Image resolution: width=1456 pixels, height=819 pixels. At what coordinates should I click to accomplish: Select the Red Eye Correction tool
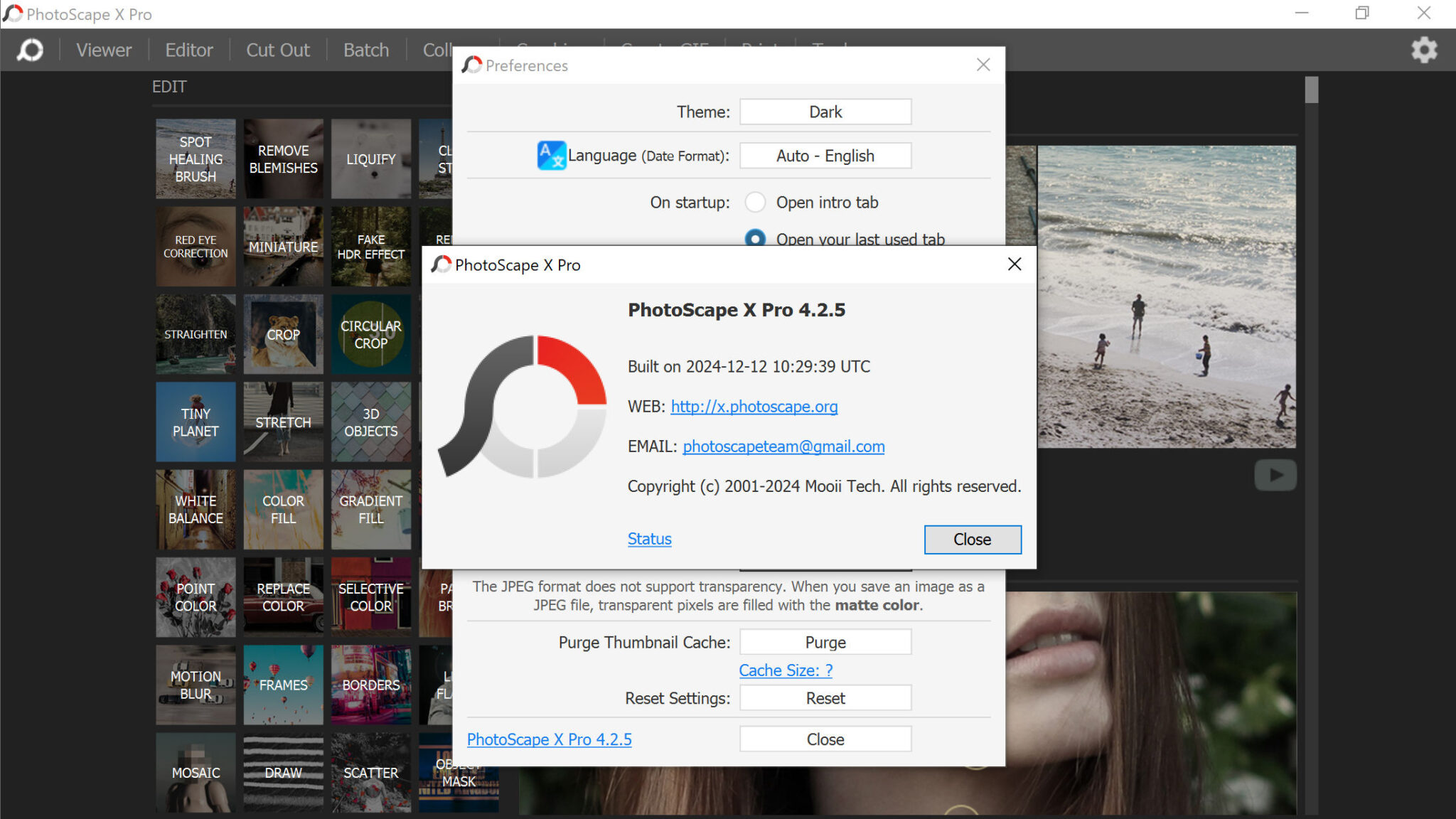(x=195, y=246)
